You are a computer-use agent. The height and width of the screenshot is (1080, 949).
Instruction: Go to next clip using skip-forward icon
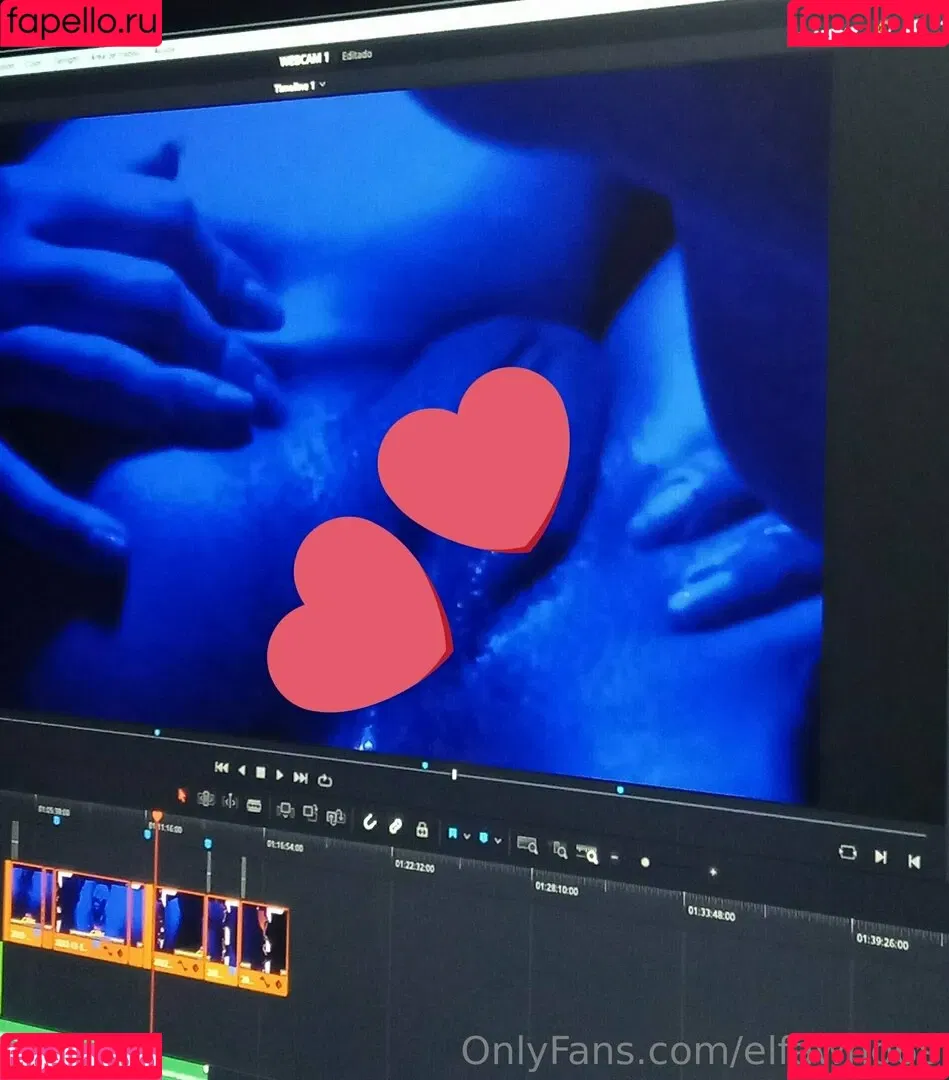pos(880,856)
